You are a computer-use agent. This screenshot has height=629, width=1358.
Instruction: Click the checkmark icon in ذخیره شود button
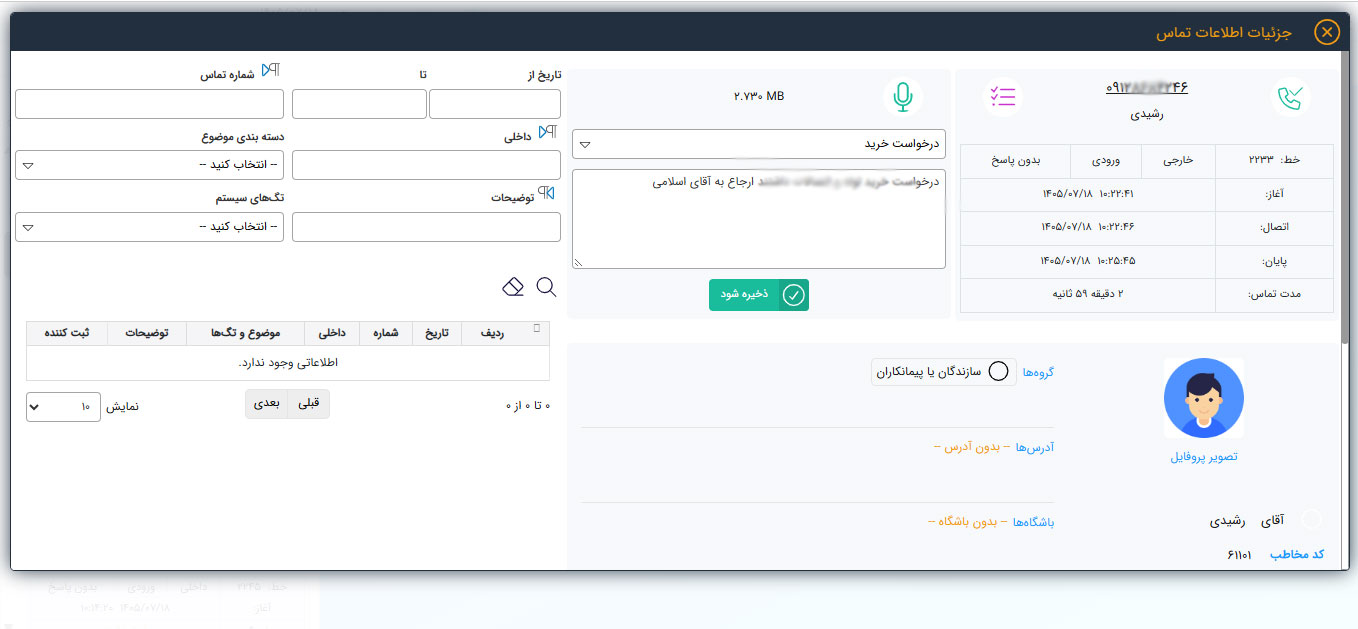(793, 295)
